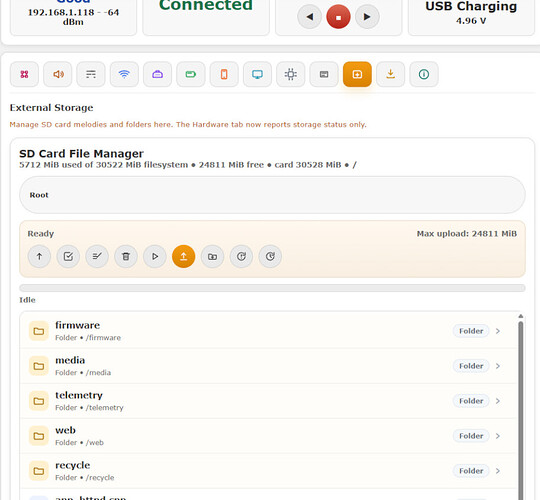Select the active External Storage tab icon
The image size is (540, 500).
coord(357,74)
